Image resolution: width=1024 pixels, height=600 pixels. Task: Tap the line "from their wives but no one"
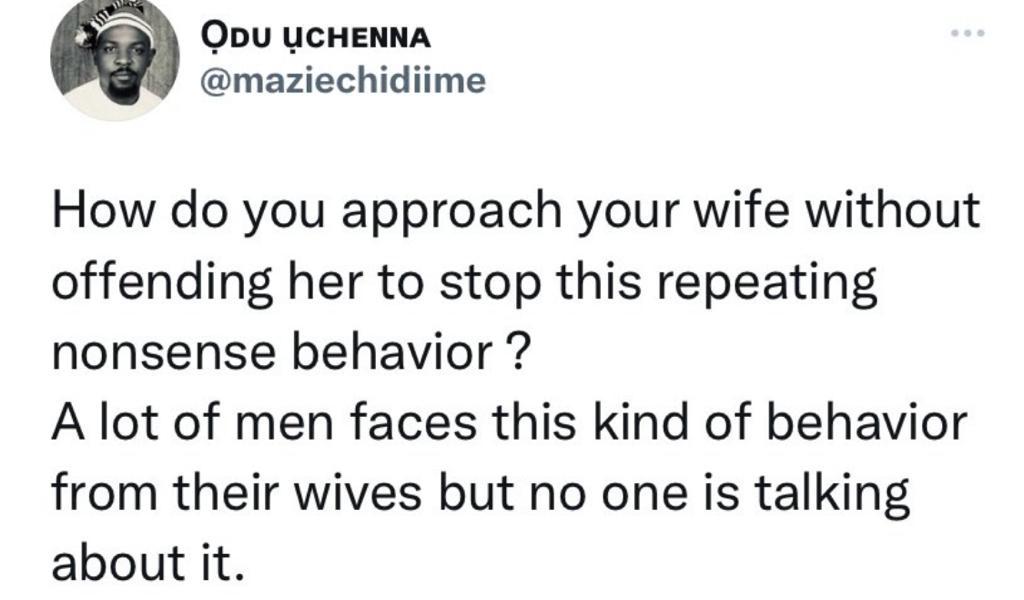(x=479, y=493)
